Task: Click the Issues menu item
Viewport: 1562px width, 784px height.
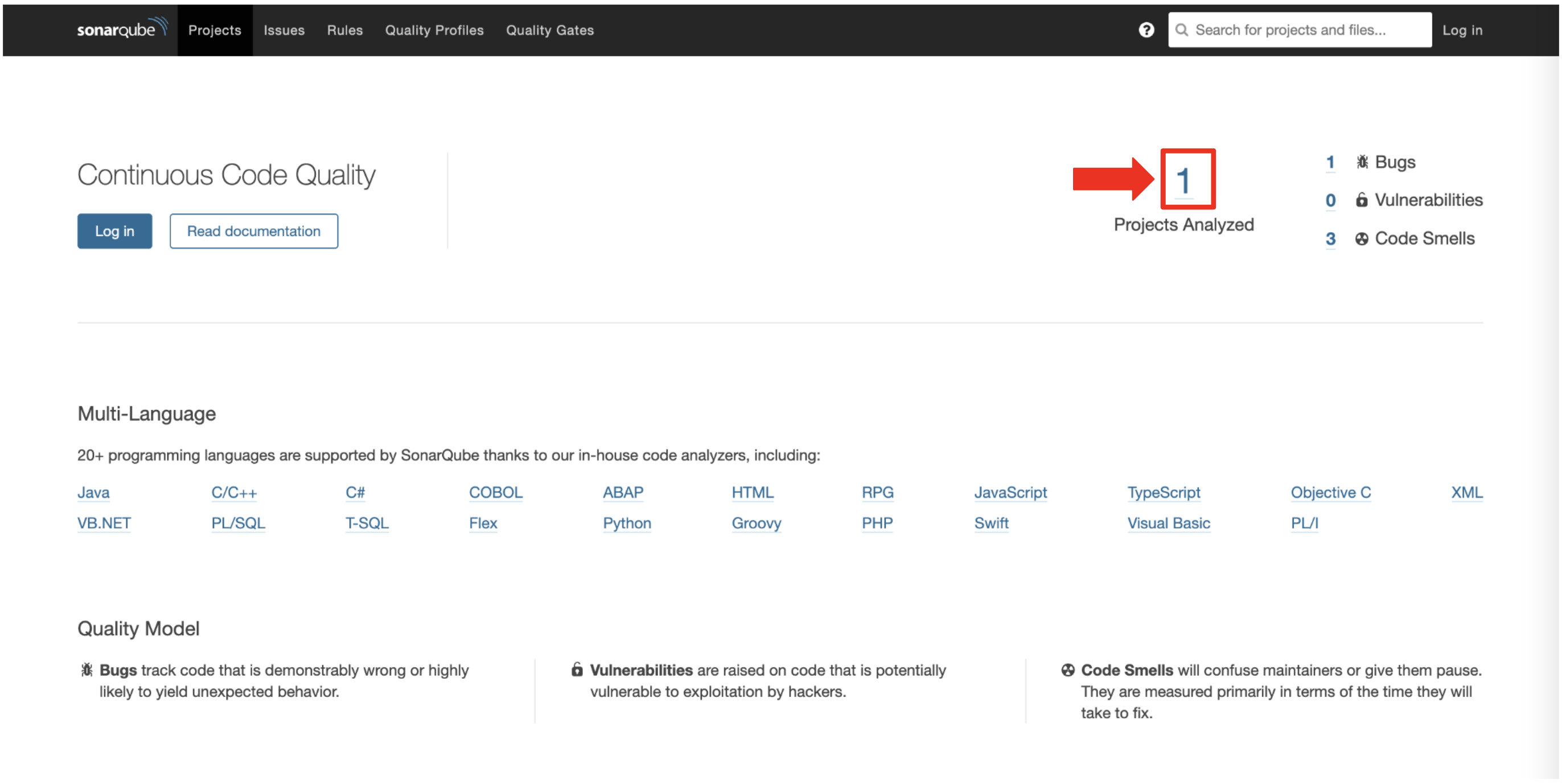Action: tap(285, 28)
